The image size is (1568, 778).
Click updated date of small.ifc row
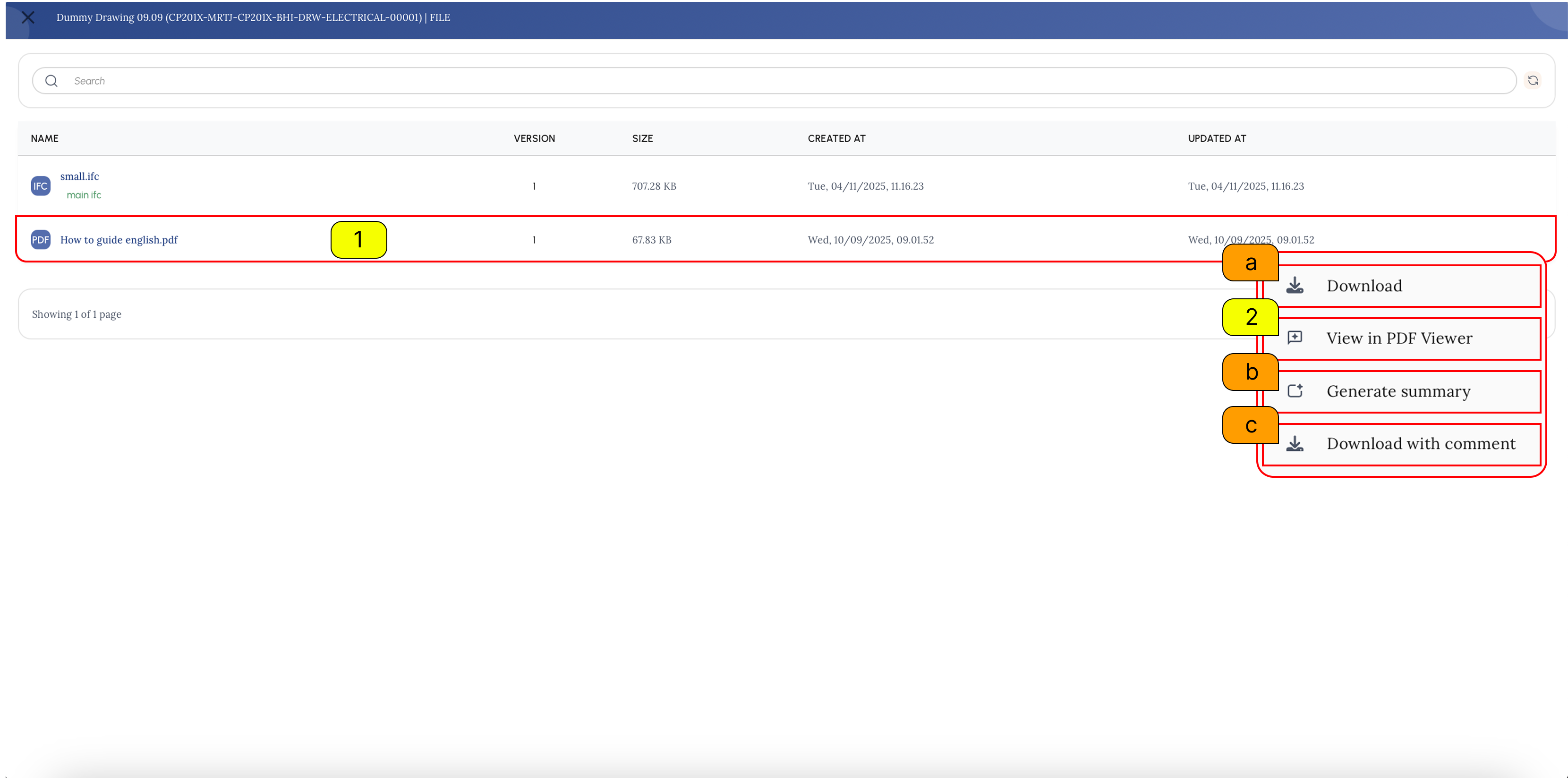pyautogui.click(x=1246, y=186)
